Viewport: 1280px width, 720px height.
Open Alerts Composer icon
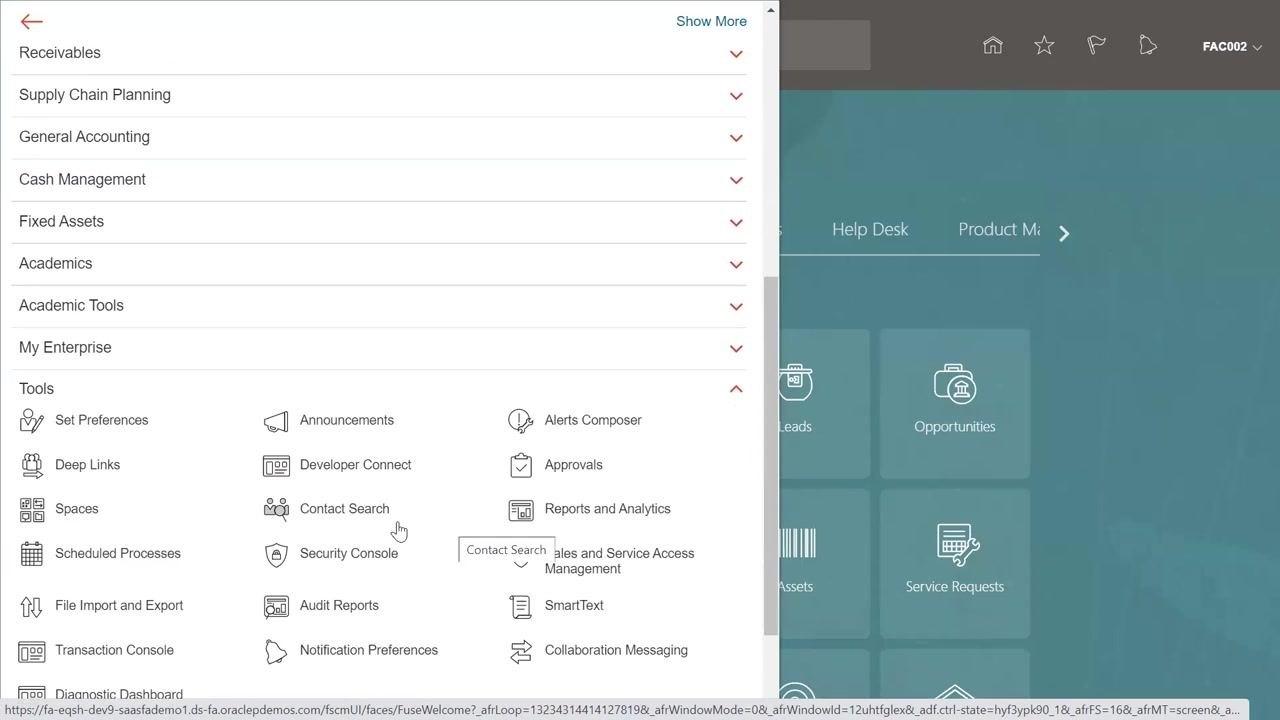coord(521,421)
